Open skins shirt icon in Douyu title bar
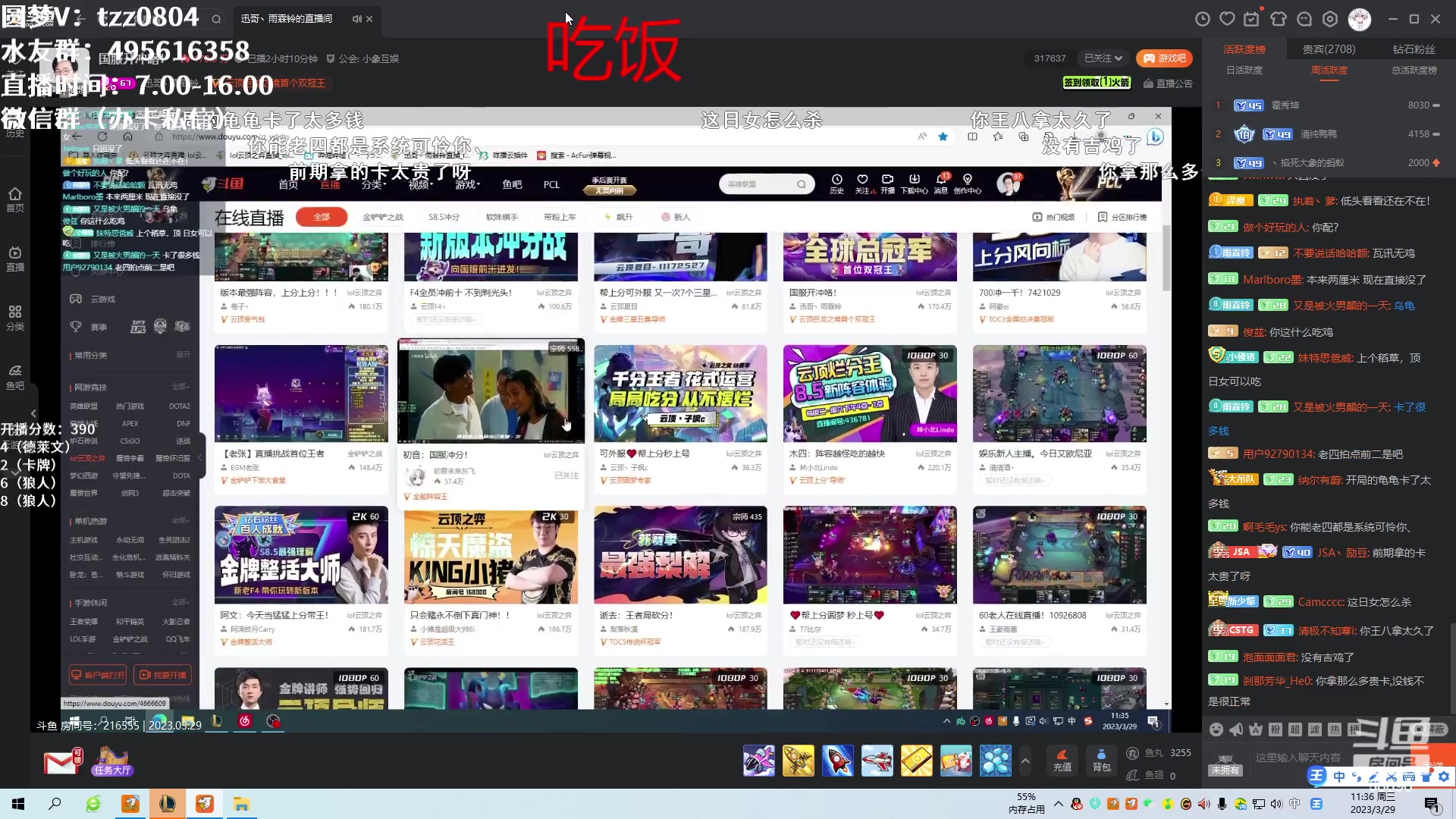1456x819 pixels. (1279, 19)
